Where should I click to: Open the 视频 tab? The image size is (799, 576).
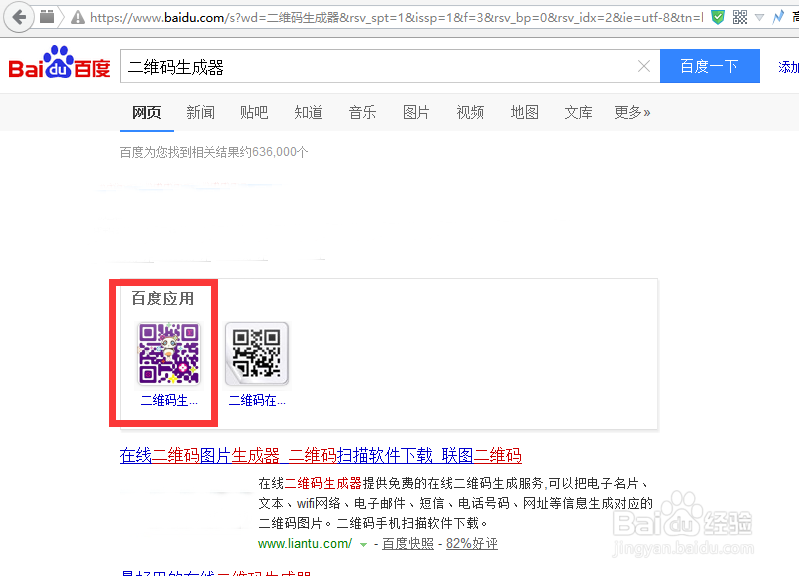pyautogui.click(x=470, y=112)
